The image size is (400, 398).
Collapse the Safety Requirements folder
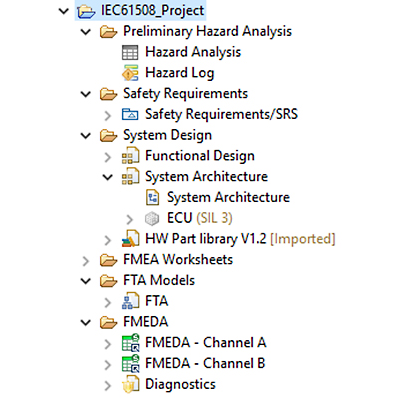click(x=86, y=94)
